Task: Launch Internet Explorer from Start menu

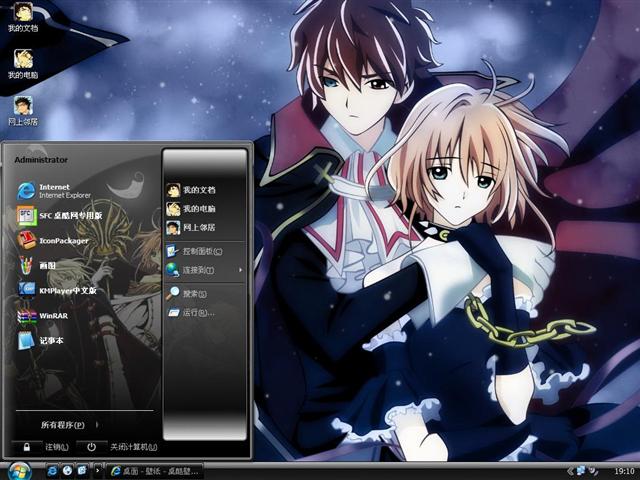Action: coord(55,191)
